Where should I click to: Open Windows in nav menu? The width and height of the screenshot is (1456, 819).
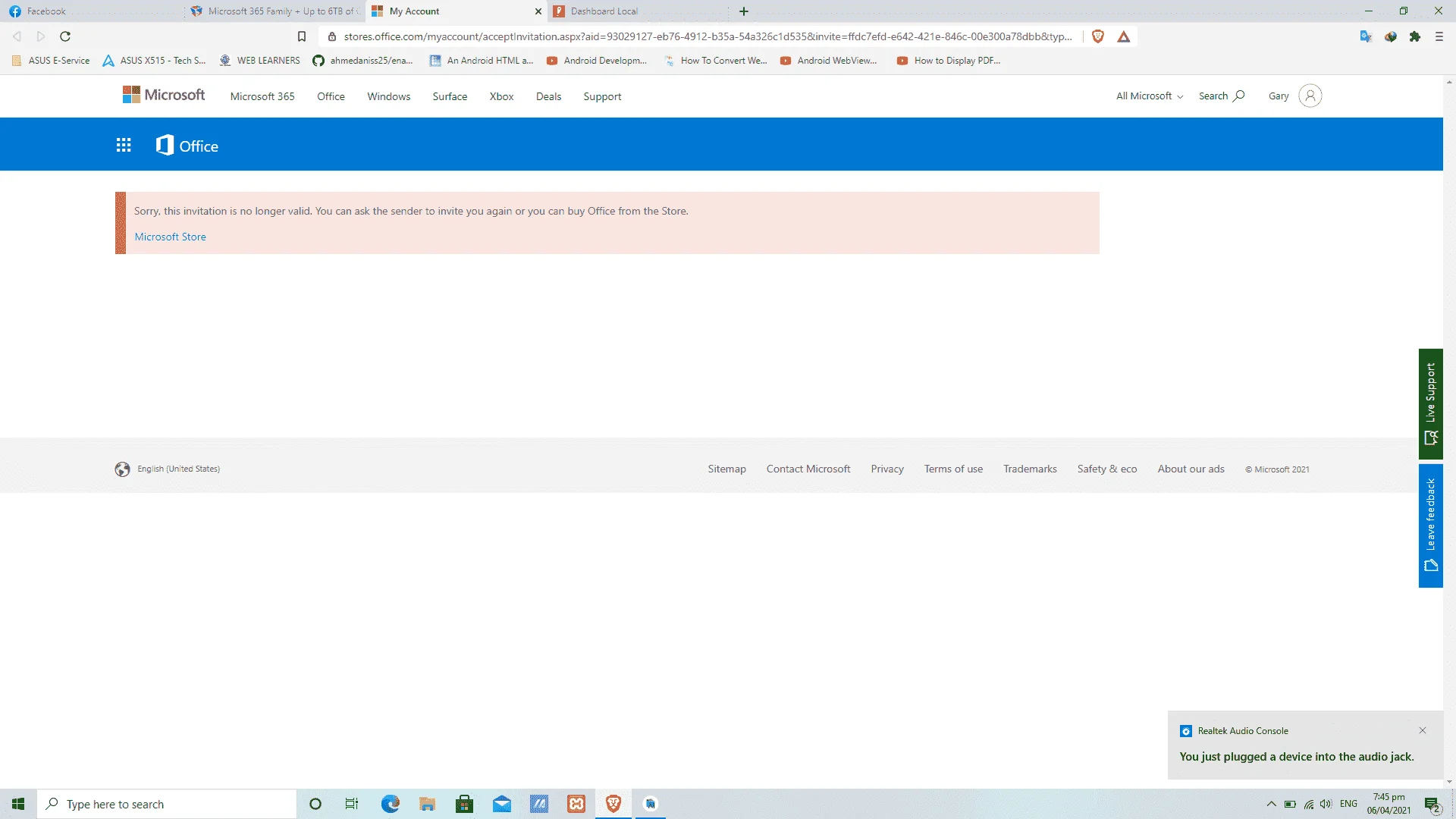point(389,96)
